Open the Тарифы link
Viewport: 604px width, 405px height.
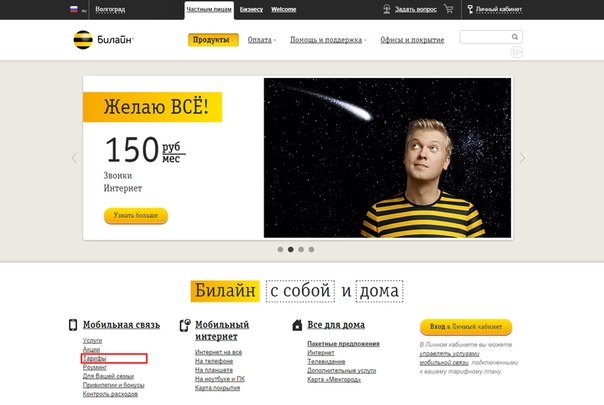[94, 358]
